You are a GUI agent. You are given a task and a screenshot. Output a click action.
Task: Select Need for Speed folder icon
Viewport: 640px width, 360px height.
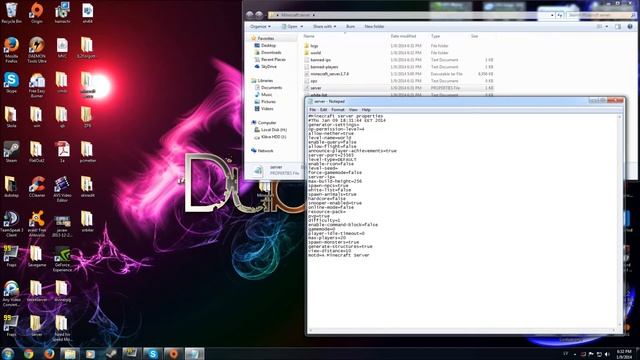62,328
